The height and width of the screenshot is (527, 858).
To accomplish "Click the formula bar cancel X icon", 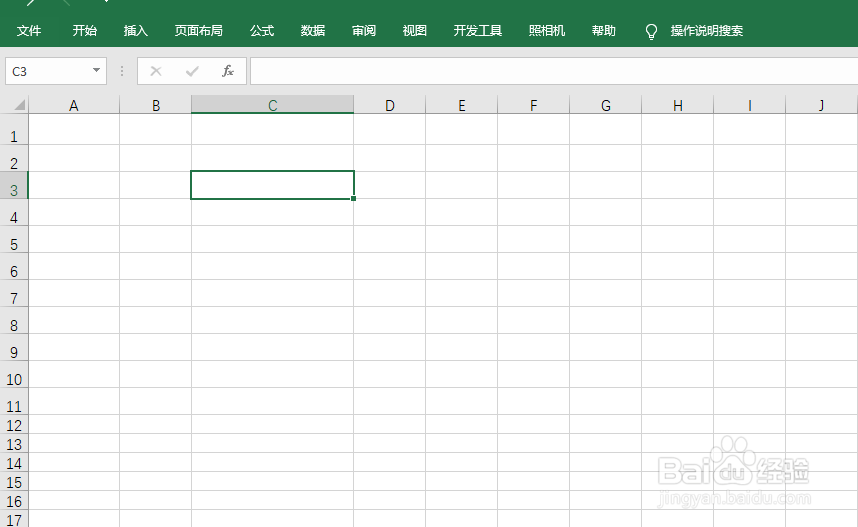I will (x=156, y=71).
